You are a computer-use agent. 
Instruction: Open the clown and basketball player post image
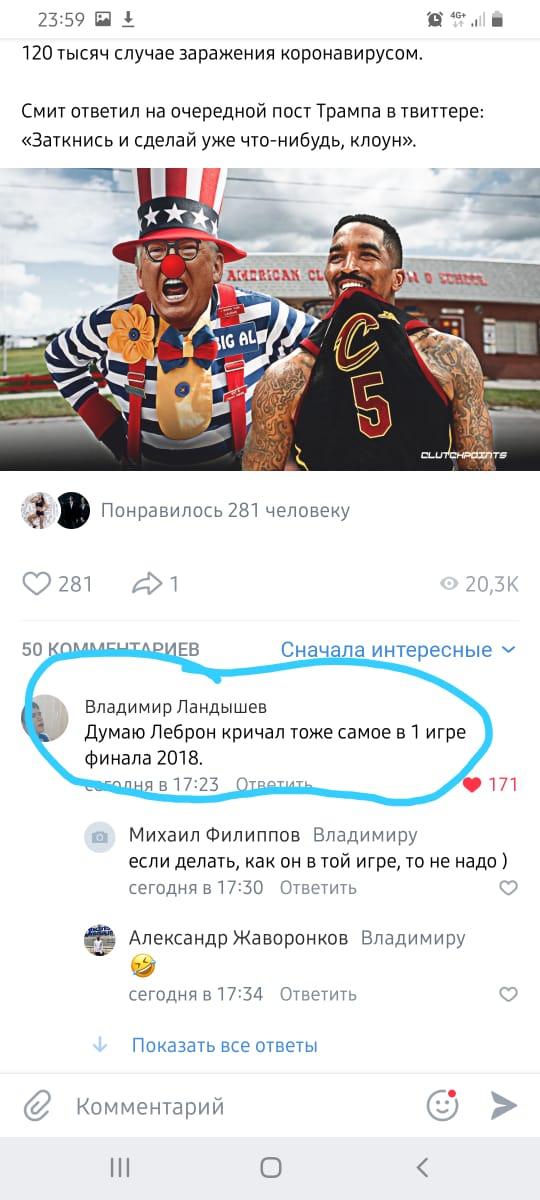(270, 320)
